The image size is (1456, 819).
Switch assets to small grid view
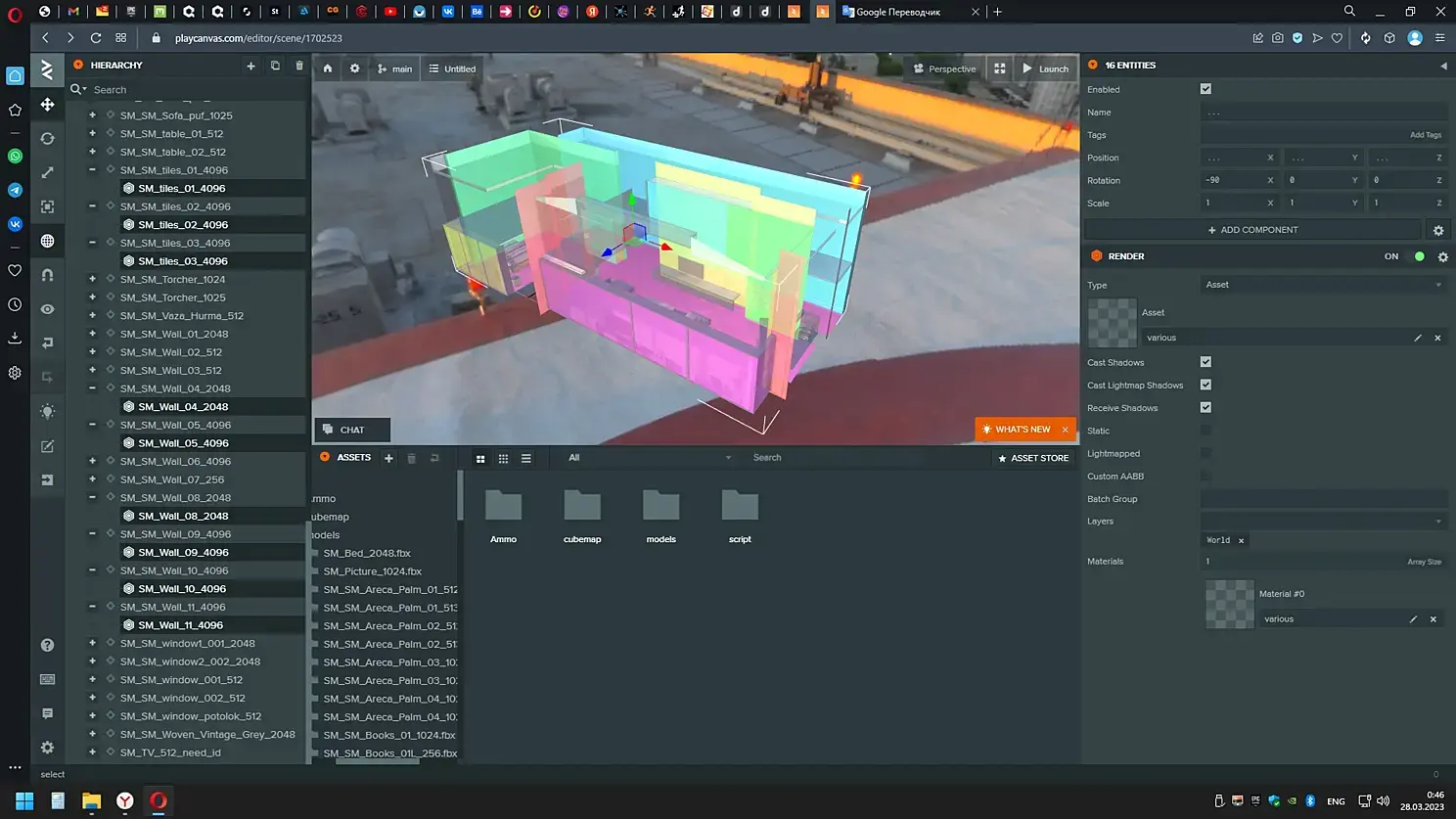(503, 458)
